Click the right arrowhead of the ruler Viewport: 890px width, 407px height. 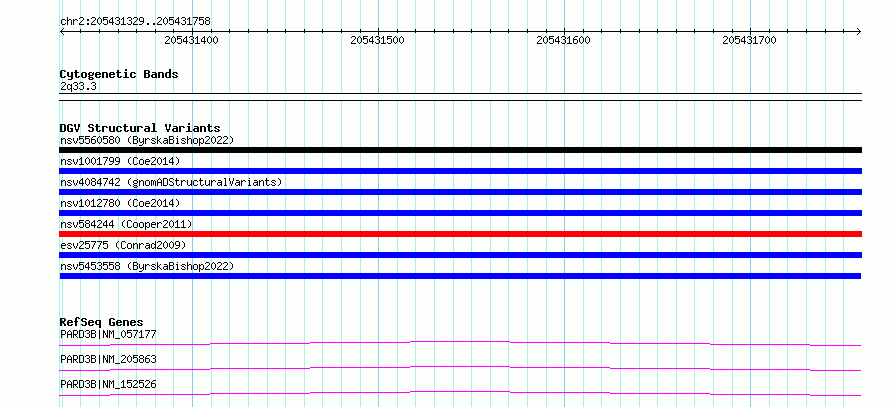tap(859, 31)
